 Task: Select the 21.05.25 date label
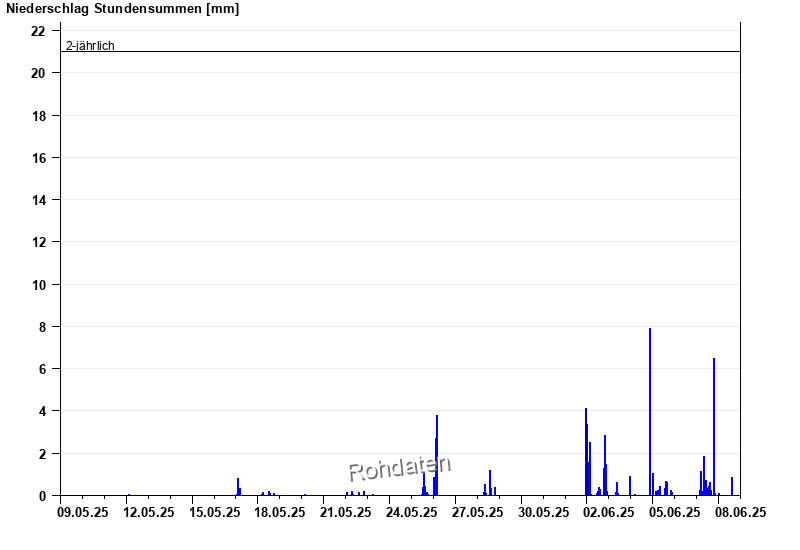[345, 512]
